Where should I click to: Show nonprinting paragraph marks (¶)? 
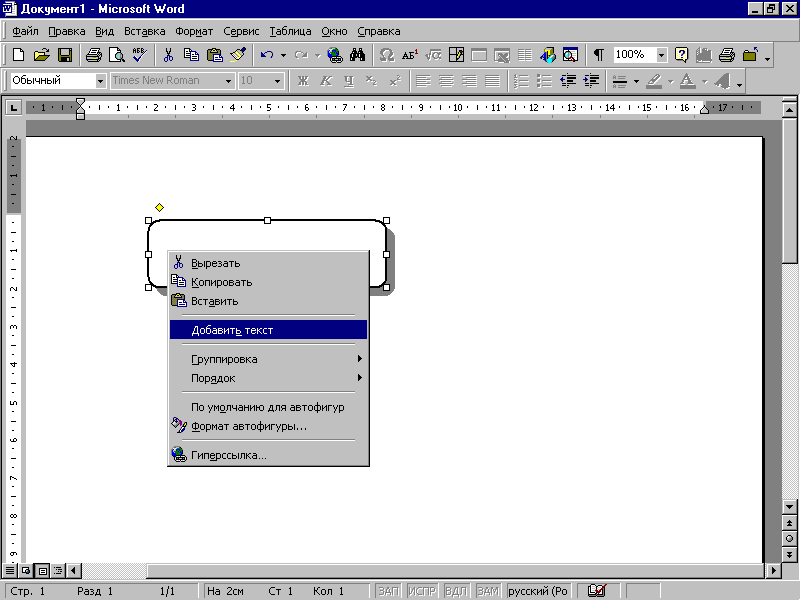pyautogui.click(x=598, y=55)
